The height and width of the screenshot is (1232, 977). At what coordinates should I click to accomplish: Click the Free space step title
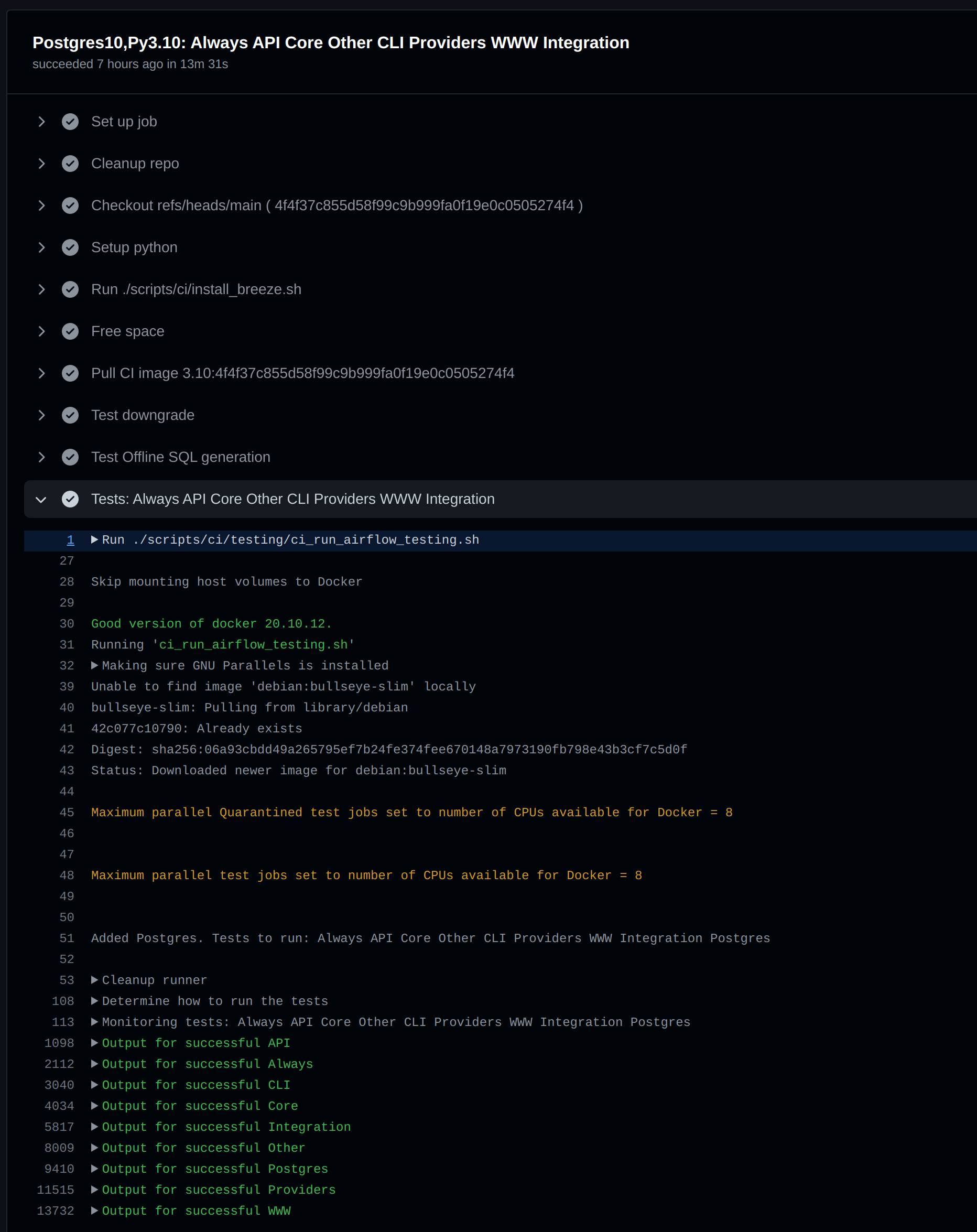[x=127, y=331]
